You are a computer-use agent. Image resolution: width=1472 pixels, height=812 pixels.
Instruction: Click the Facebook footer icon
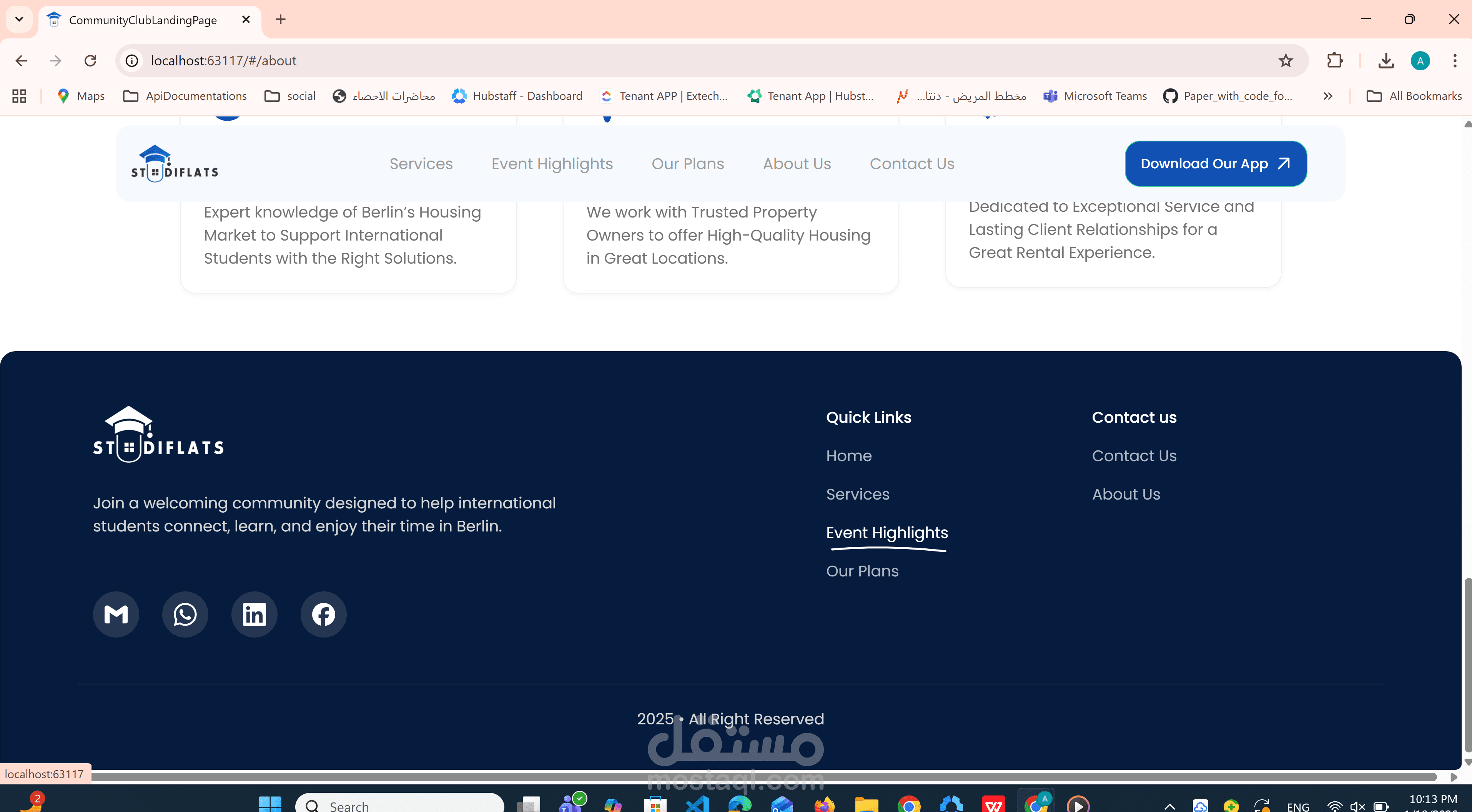323,614
